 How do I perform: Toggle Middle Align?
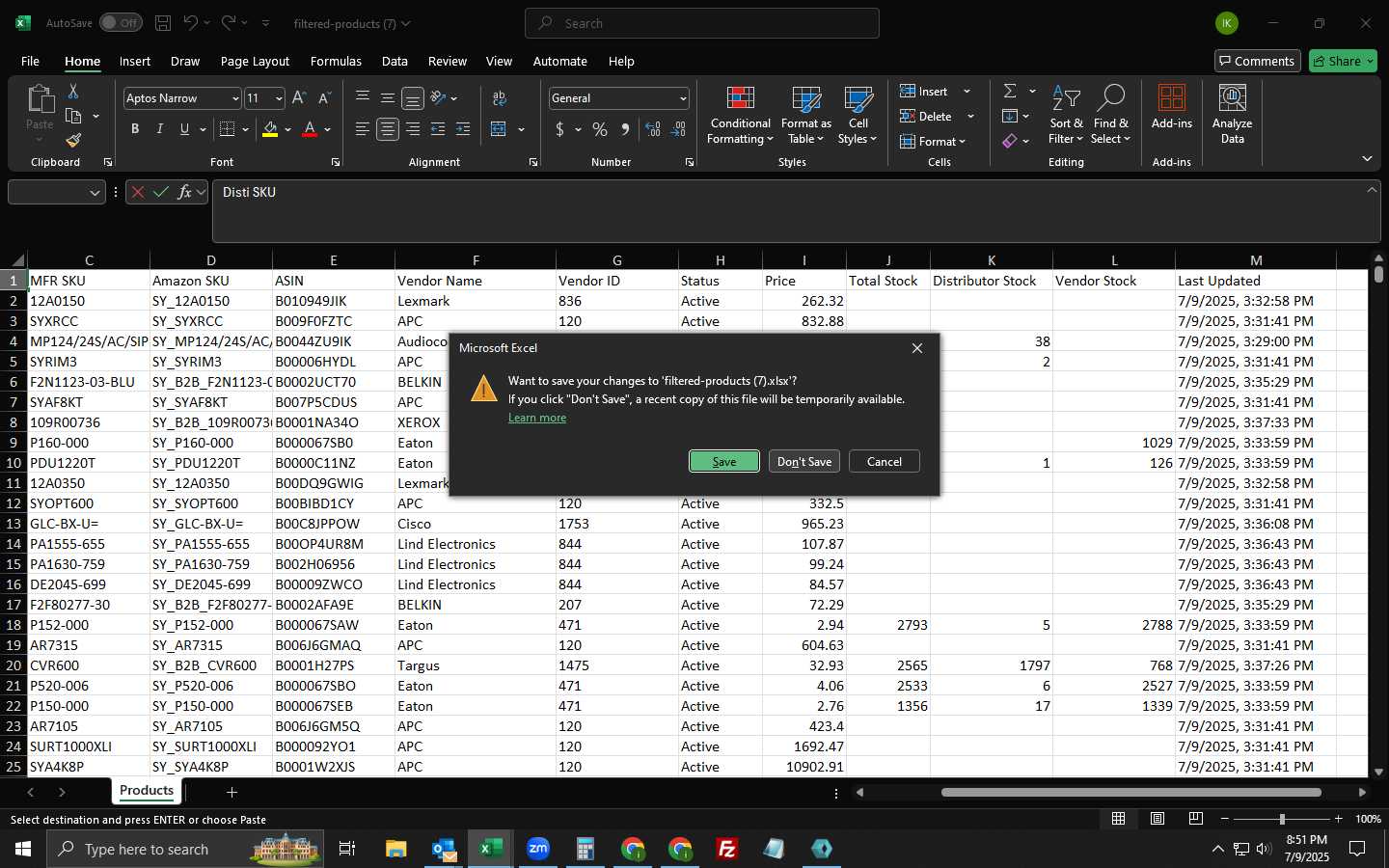coord(388,98)
